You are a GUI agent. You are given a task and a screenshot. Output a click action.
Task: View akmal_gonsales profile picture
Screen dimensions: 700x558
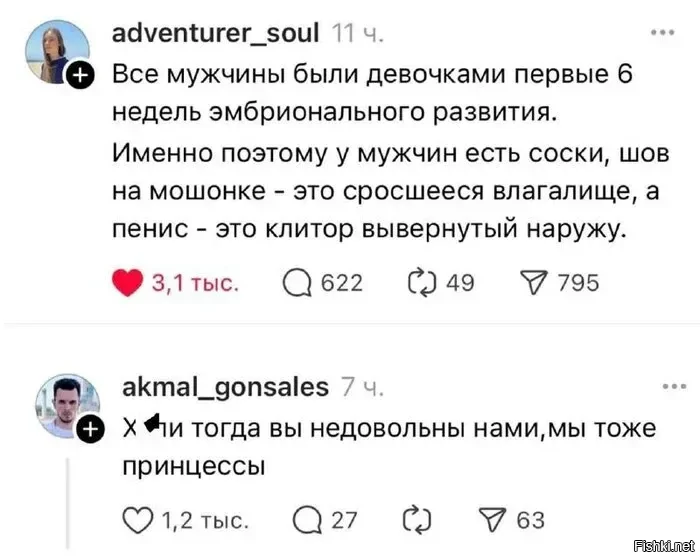64,406
